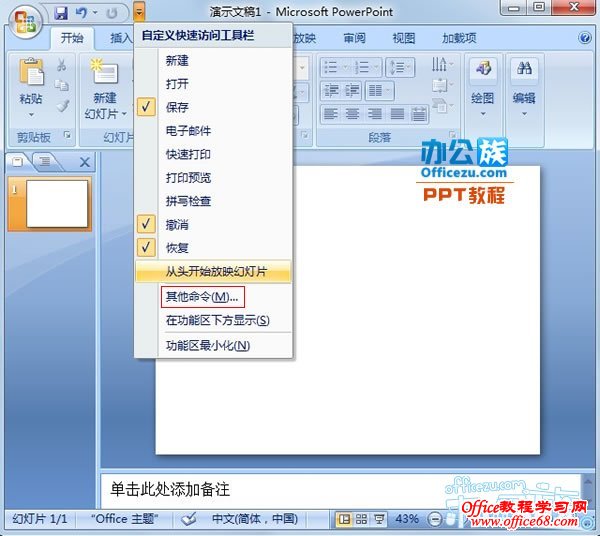The image size is (600, 536).
Task: Decrease list indent level
Action: coord(331,91)
